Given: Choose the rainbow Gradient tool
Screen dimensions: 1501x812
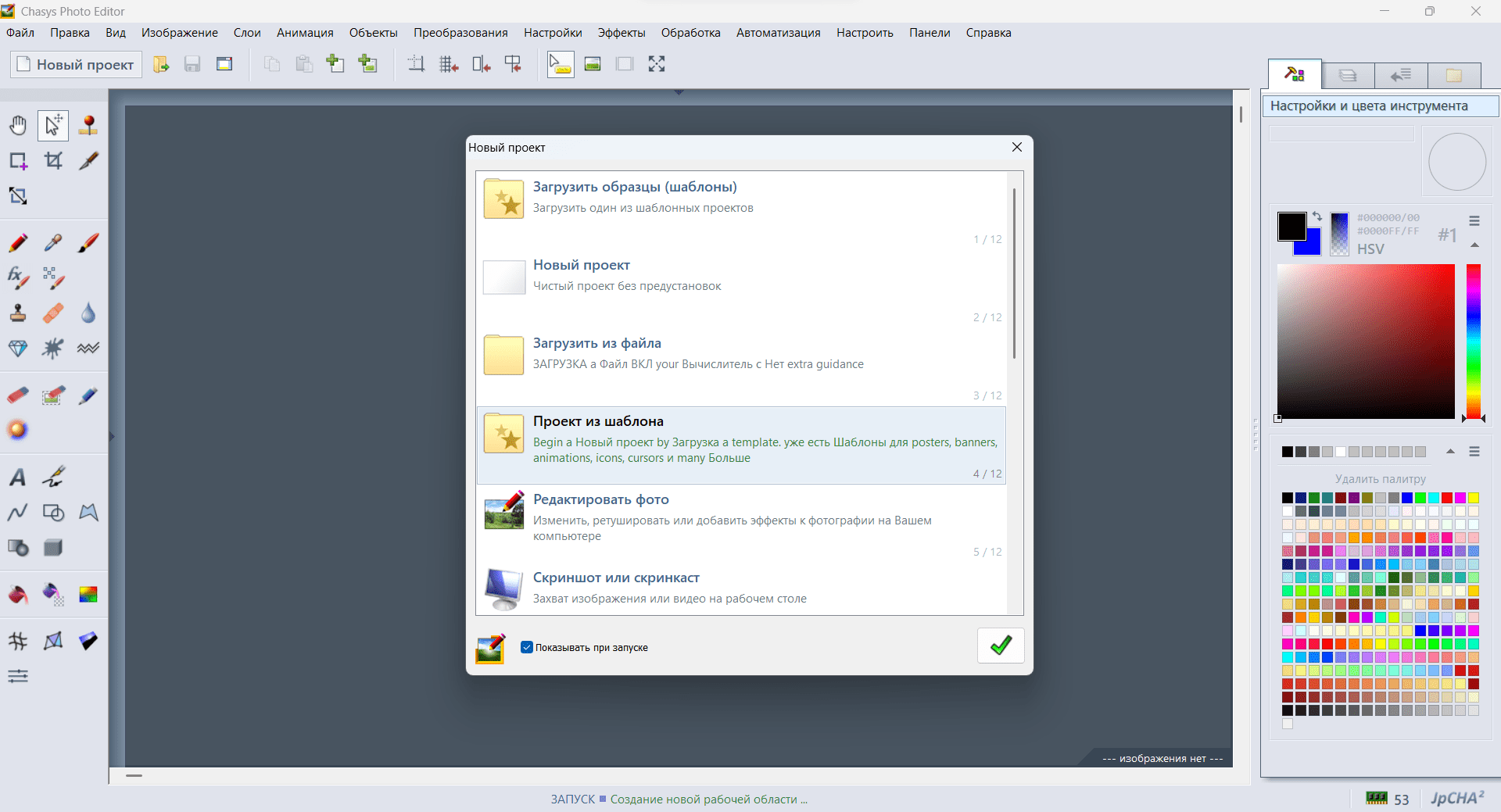Looking at the screenshot, I should coord(88,595).
